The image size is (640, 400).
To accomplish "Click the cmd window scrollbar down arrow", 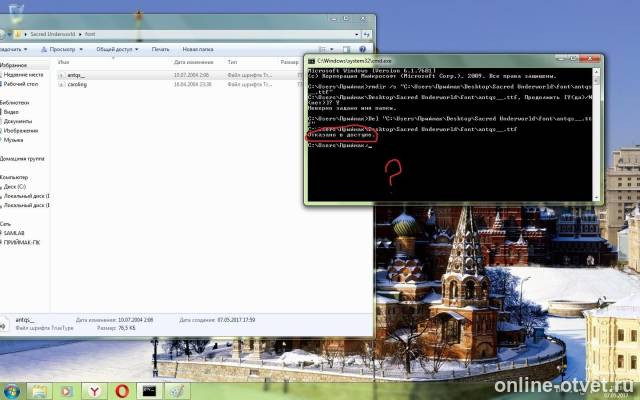I will pyautogui.click(x=596, y=198).
